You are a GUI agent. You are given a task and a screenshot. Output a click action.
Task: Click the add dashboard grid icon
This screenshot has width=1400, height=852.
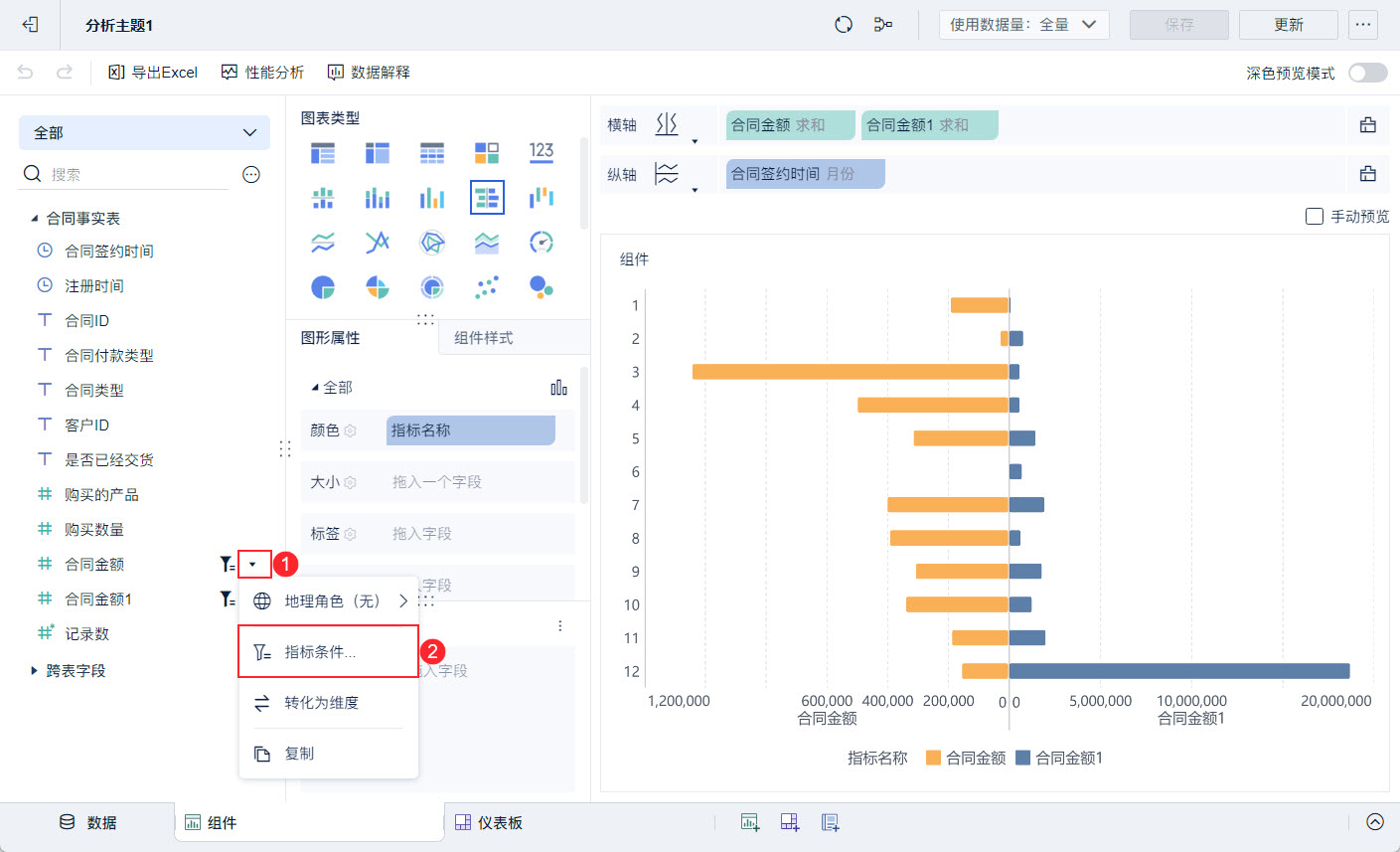click(790, 822)
